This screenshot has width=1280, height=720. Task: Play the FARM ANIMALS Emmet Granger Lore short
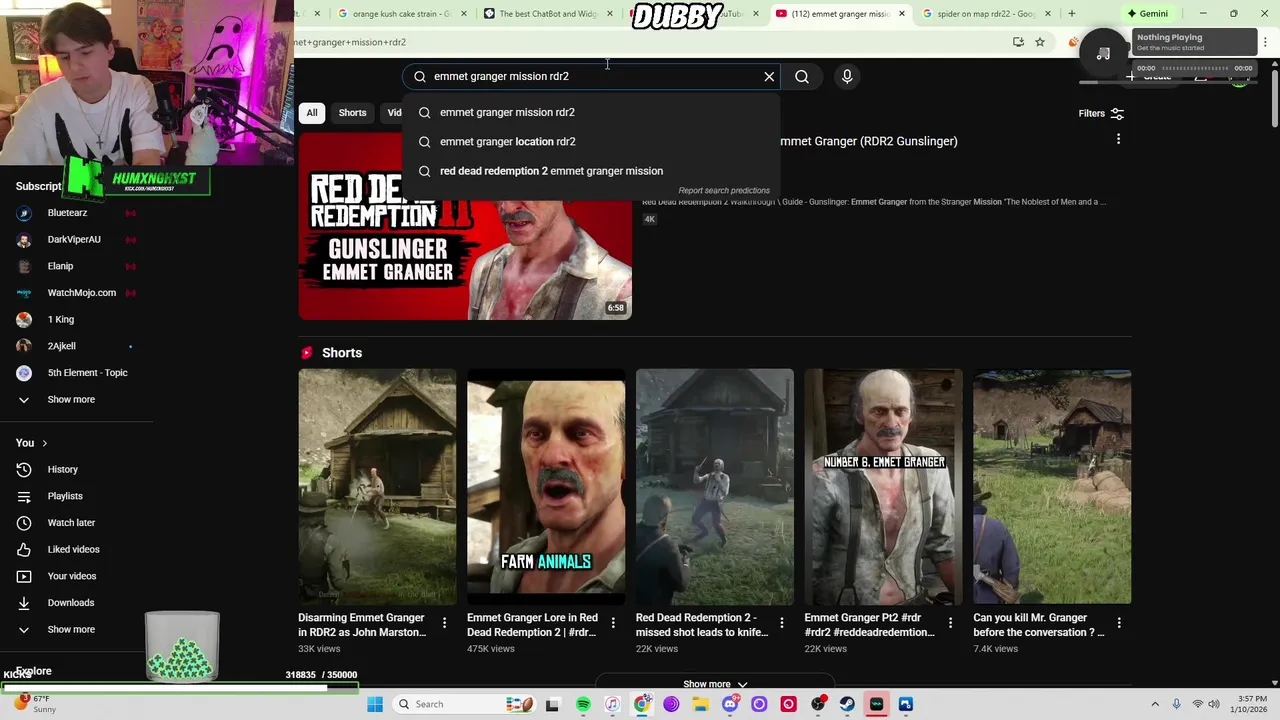pyautogui.click(x=546, y=487)
